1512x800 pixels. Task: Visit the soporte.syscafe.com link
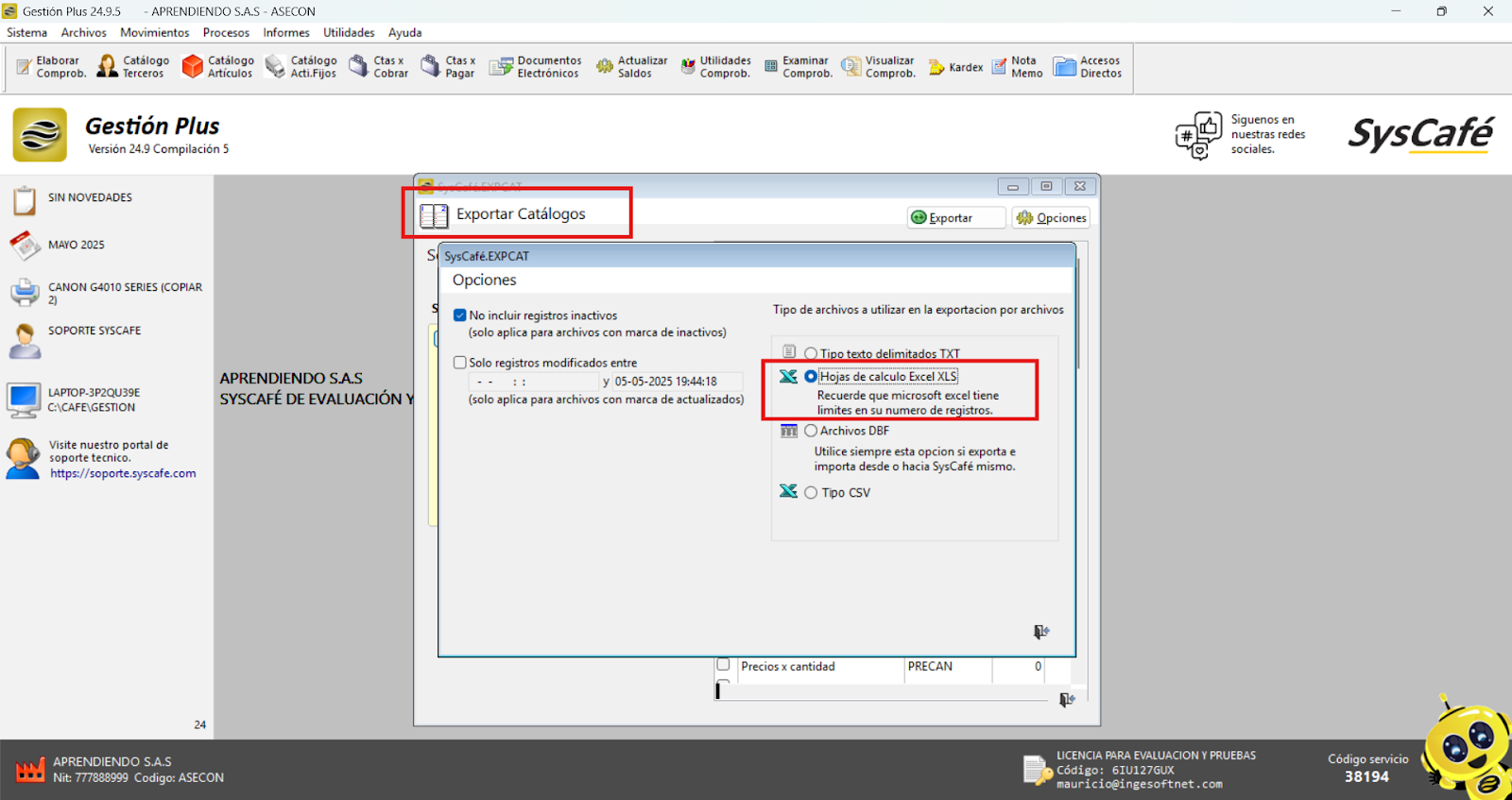click(123, 474)
